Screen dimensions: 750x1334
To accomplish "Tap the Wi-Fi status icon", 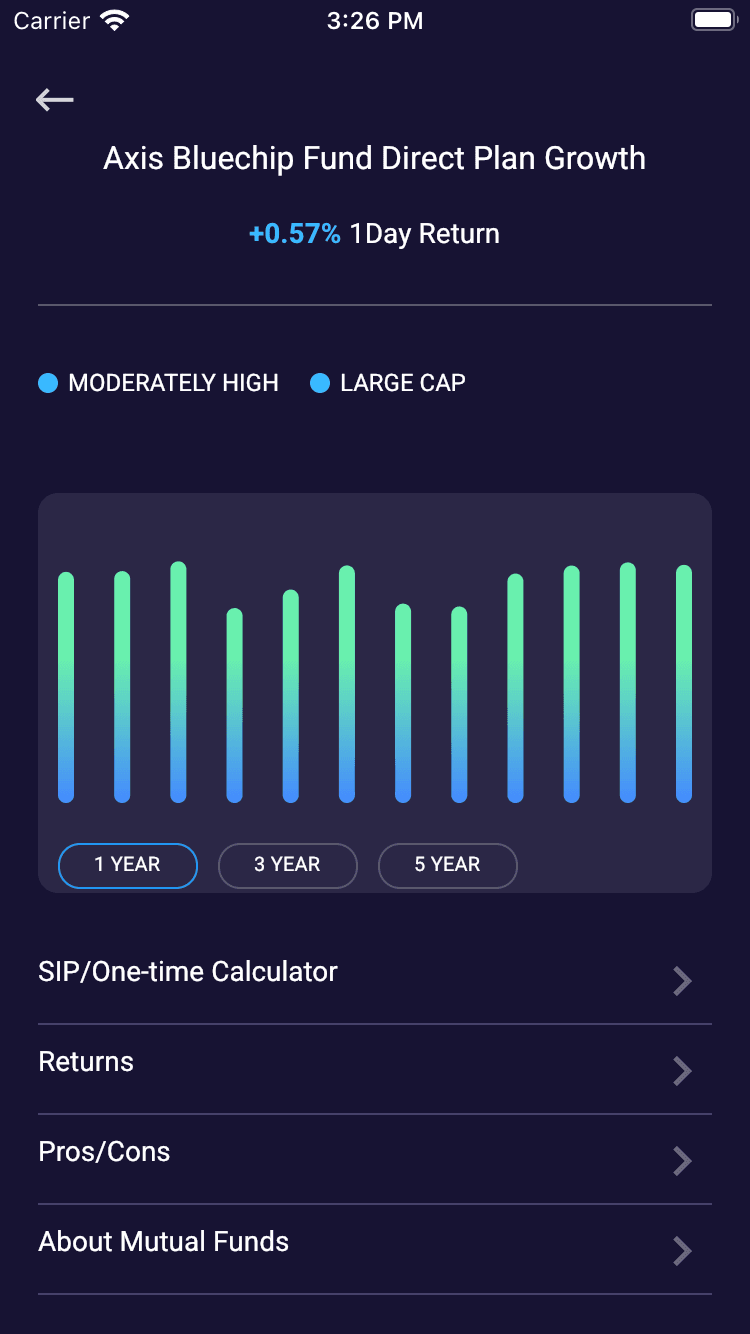I will click(115, 21).
